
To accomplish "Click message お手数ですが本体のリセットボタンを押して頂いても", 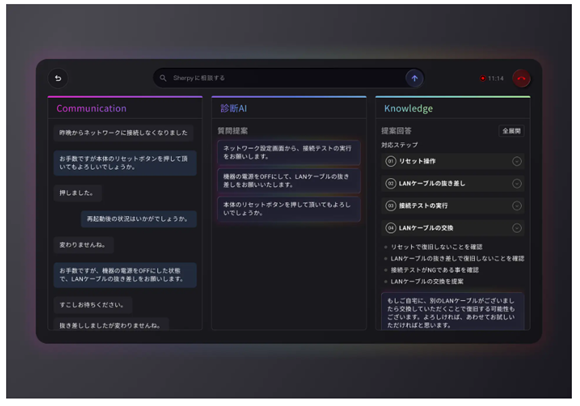I will pos(125,163).
